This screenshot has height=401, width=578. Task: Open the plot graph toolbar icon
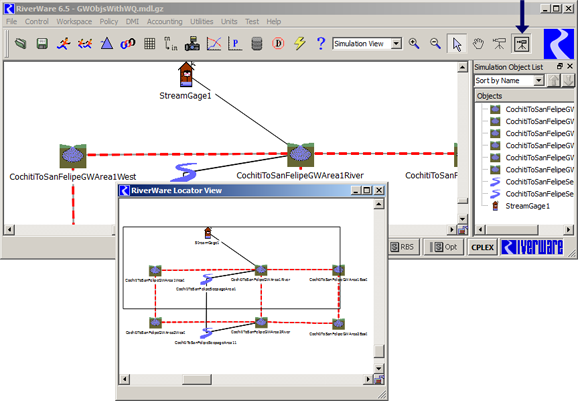(214, 43)
